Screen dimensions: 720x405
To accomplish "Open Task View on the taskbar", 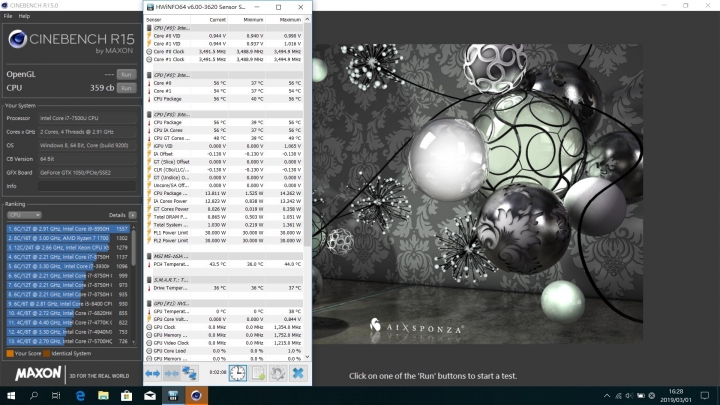I will pyautogui.click(x=56, y=395).
